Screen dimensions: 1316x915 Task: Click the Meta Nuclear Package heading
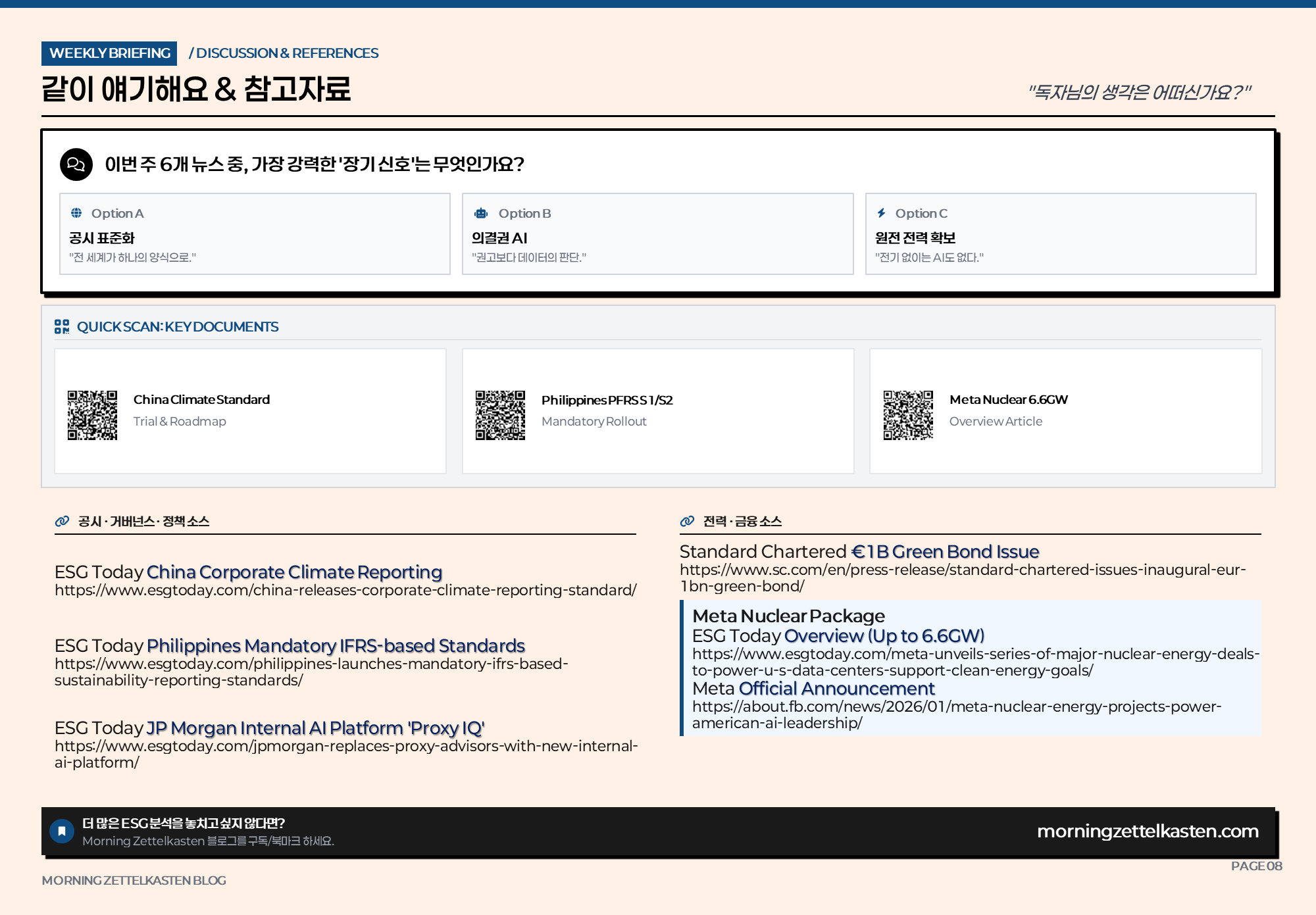788,616
